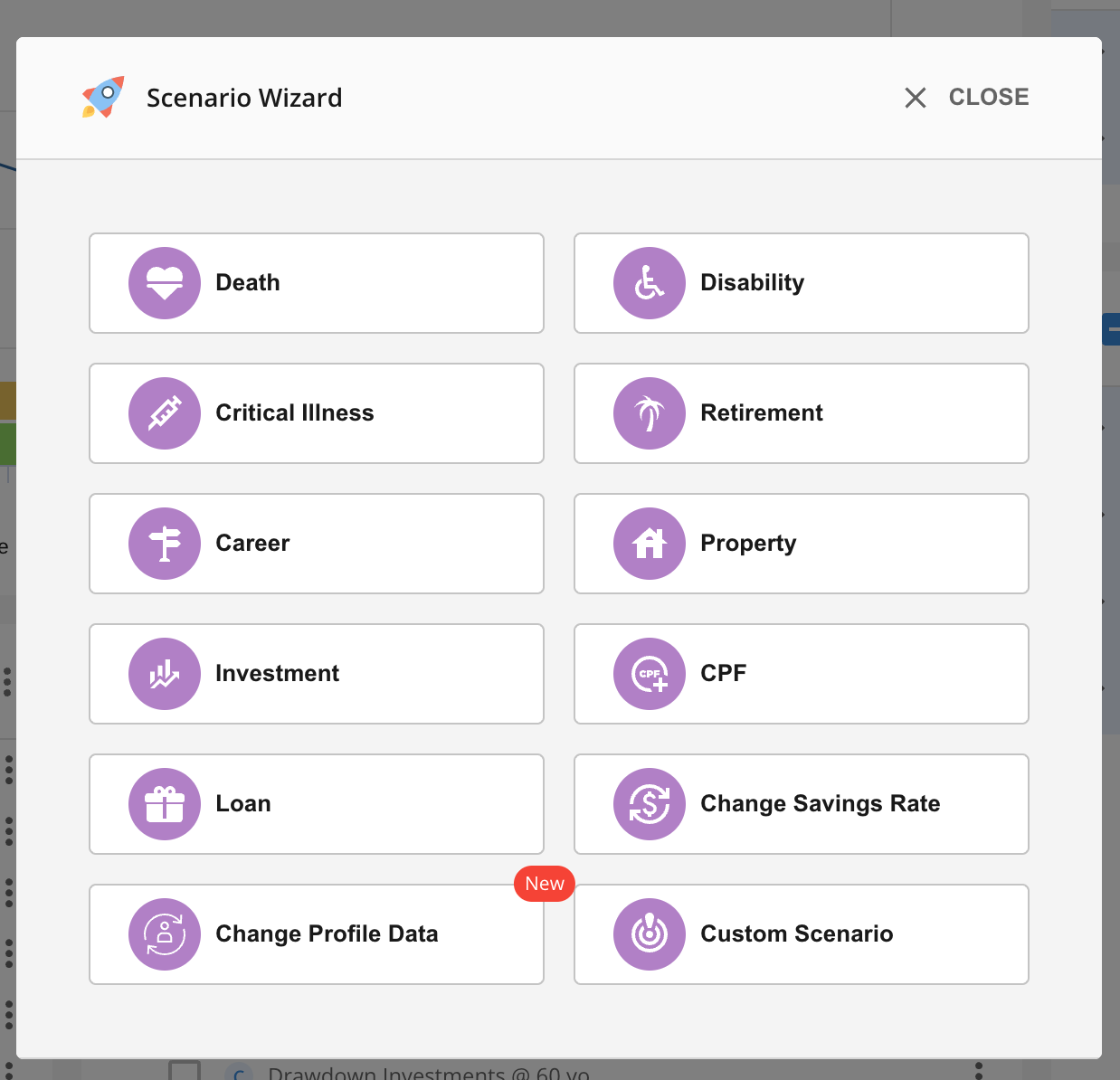Select the Property scenario
The image size is (1120, 1080).
pos(802,544)
